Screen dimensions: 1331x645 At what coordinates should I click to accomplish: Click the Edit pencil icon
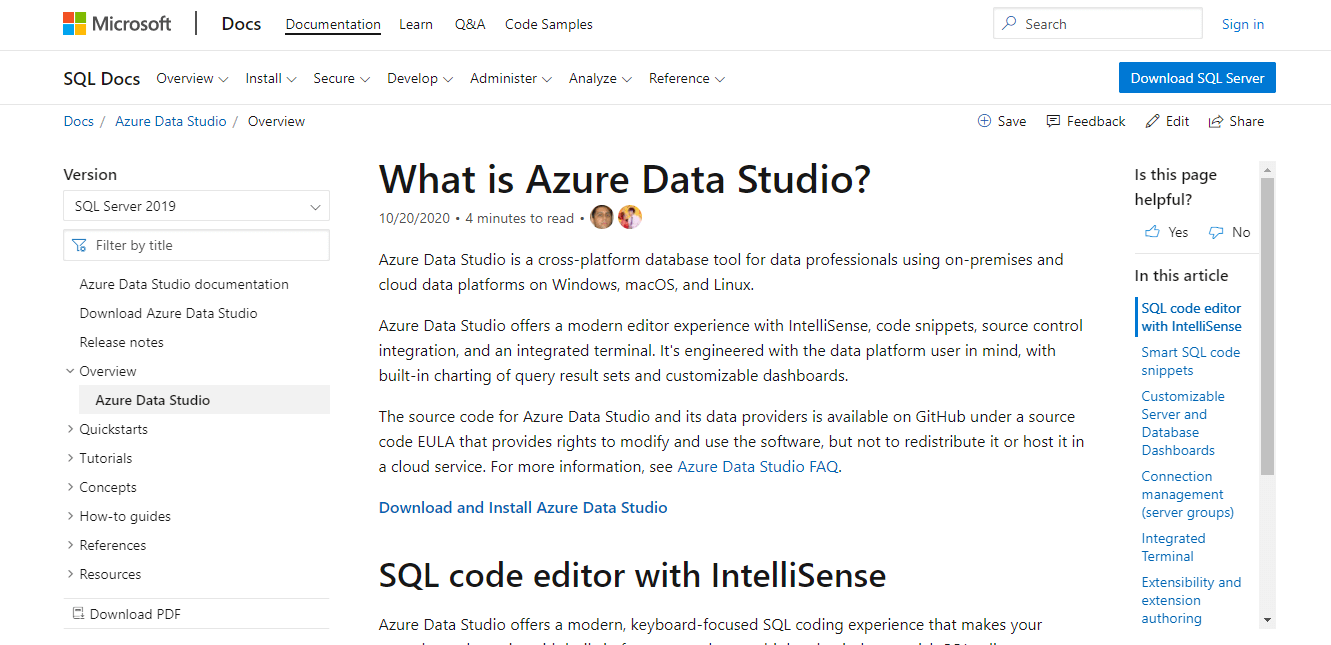click(1153, 121)
